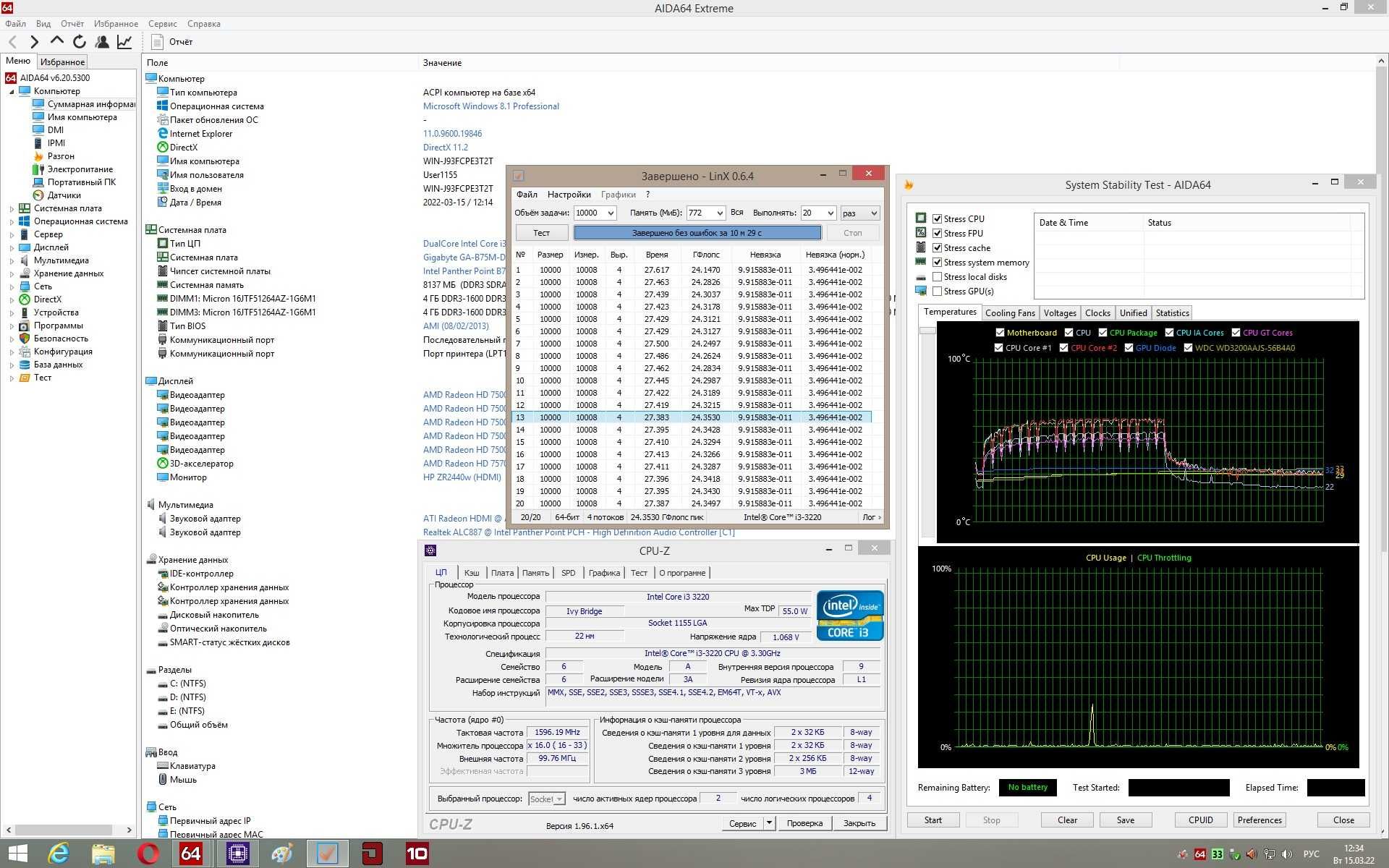Open the Paint taskbar icon
The image size is (1389, 868).
[x=282, y=854]
